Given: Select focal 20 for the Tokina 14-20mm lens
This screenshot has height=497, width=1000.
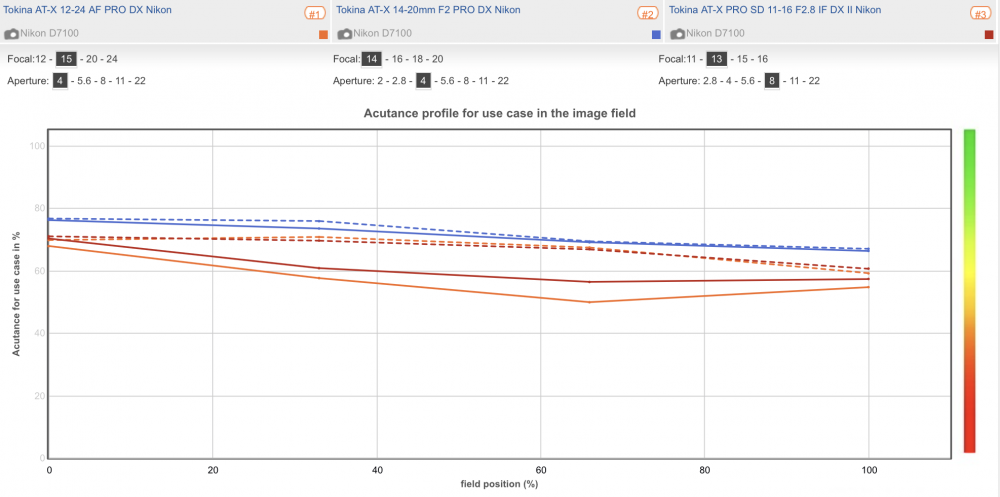Looking at the screenshot, I should (437, 59).
